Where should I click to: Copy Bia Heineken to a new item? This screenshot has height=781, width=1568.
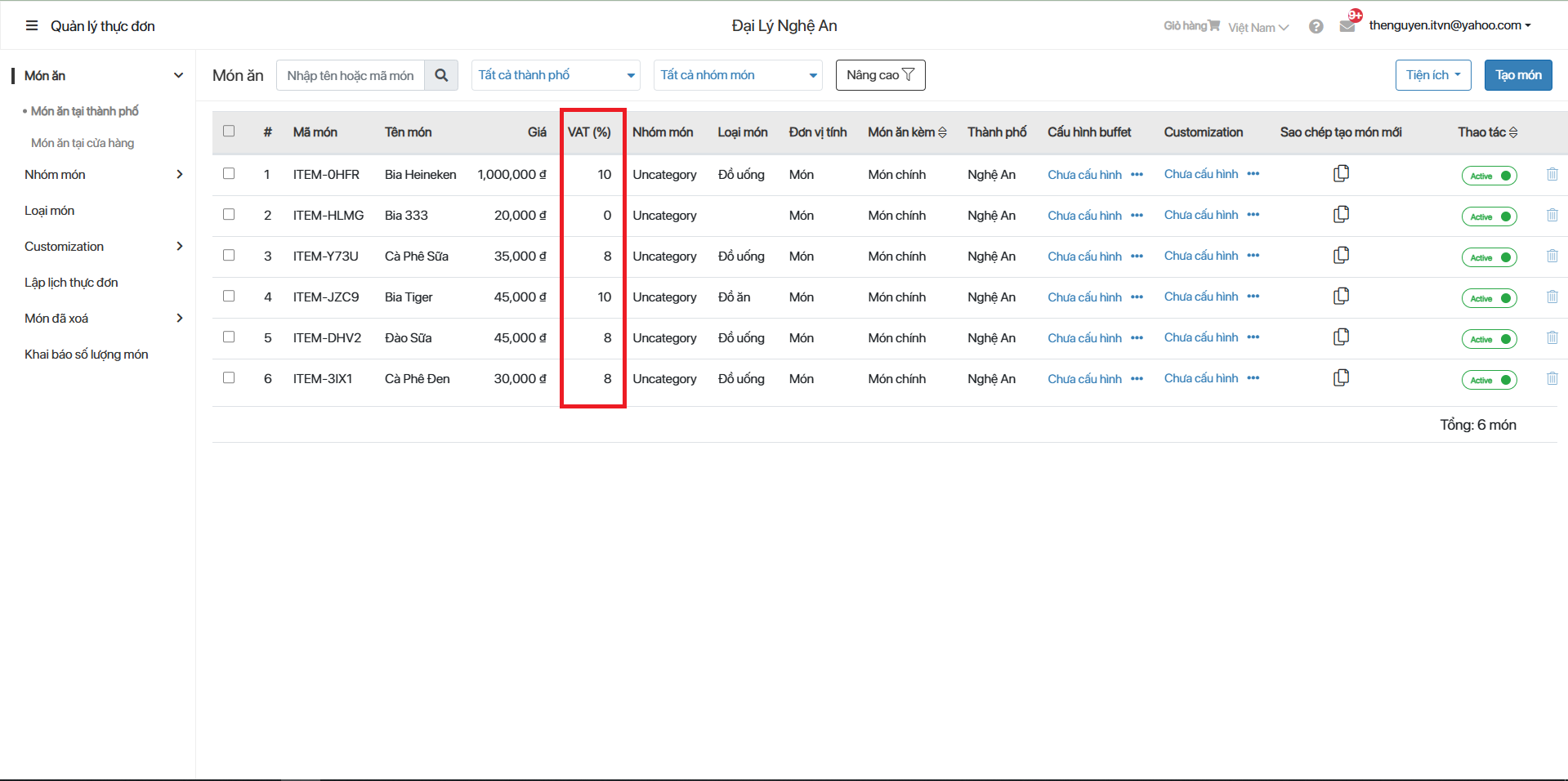click(x=1341, y=174)
